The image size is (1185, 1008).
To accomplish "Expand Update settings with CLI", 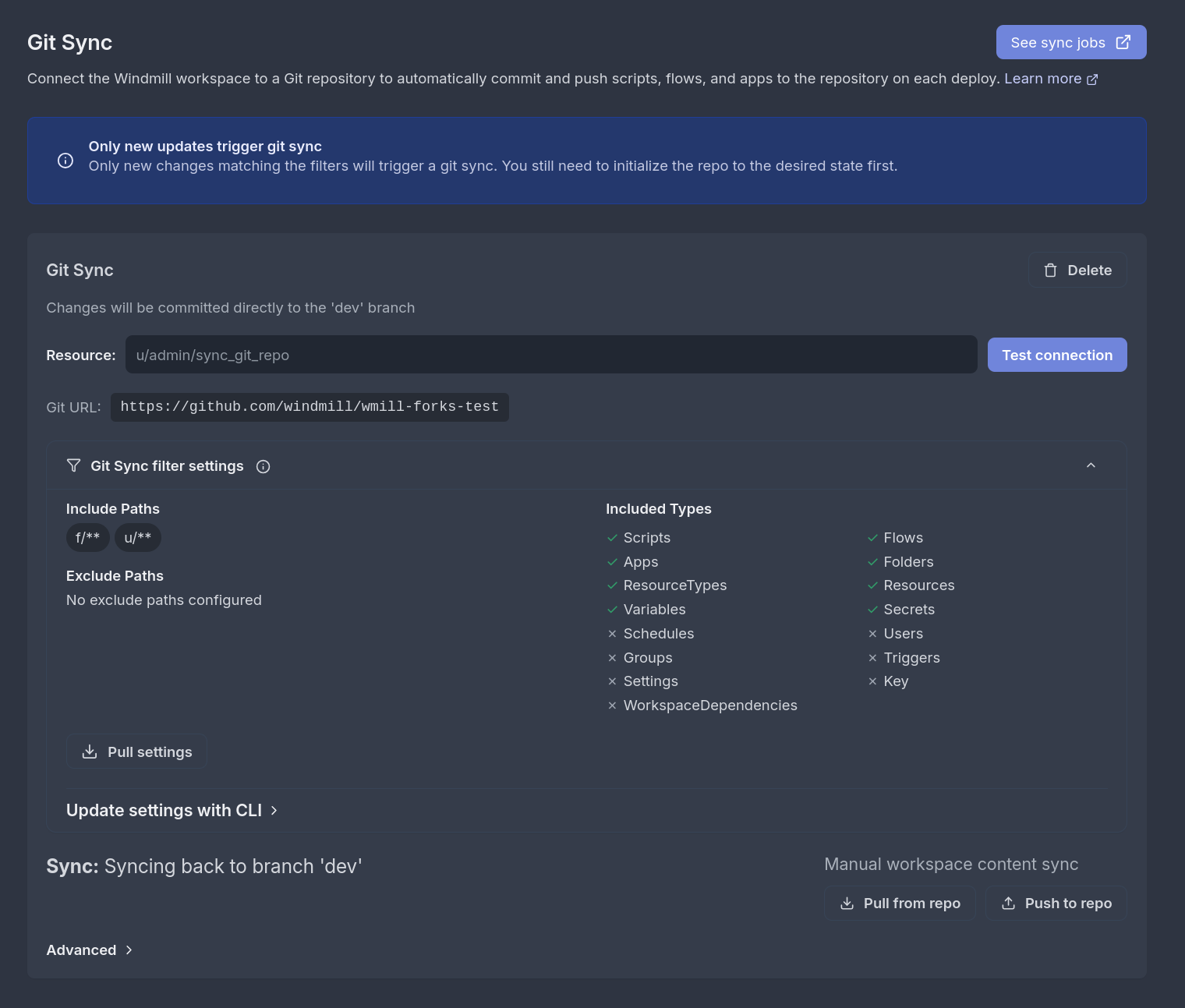I will pos(164,810).
